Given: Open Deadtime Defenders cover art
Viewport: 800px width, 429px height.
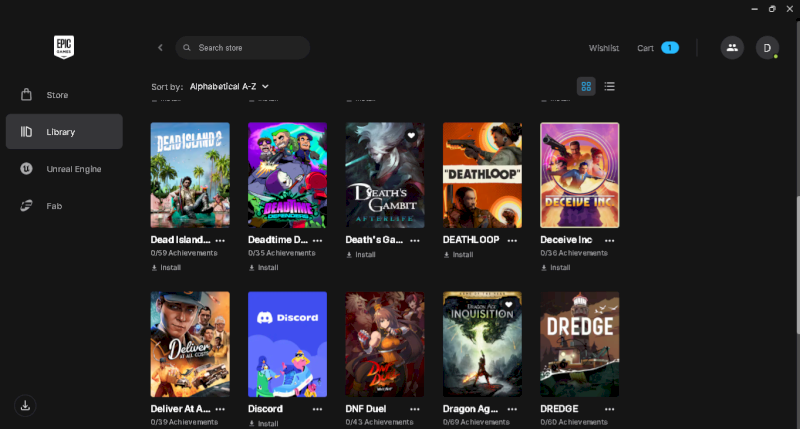Looking at the screenshot, I should pyautogui.click(x=287, y=175).
